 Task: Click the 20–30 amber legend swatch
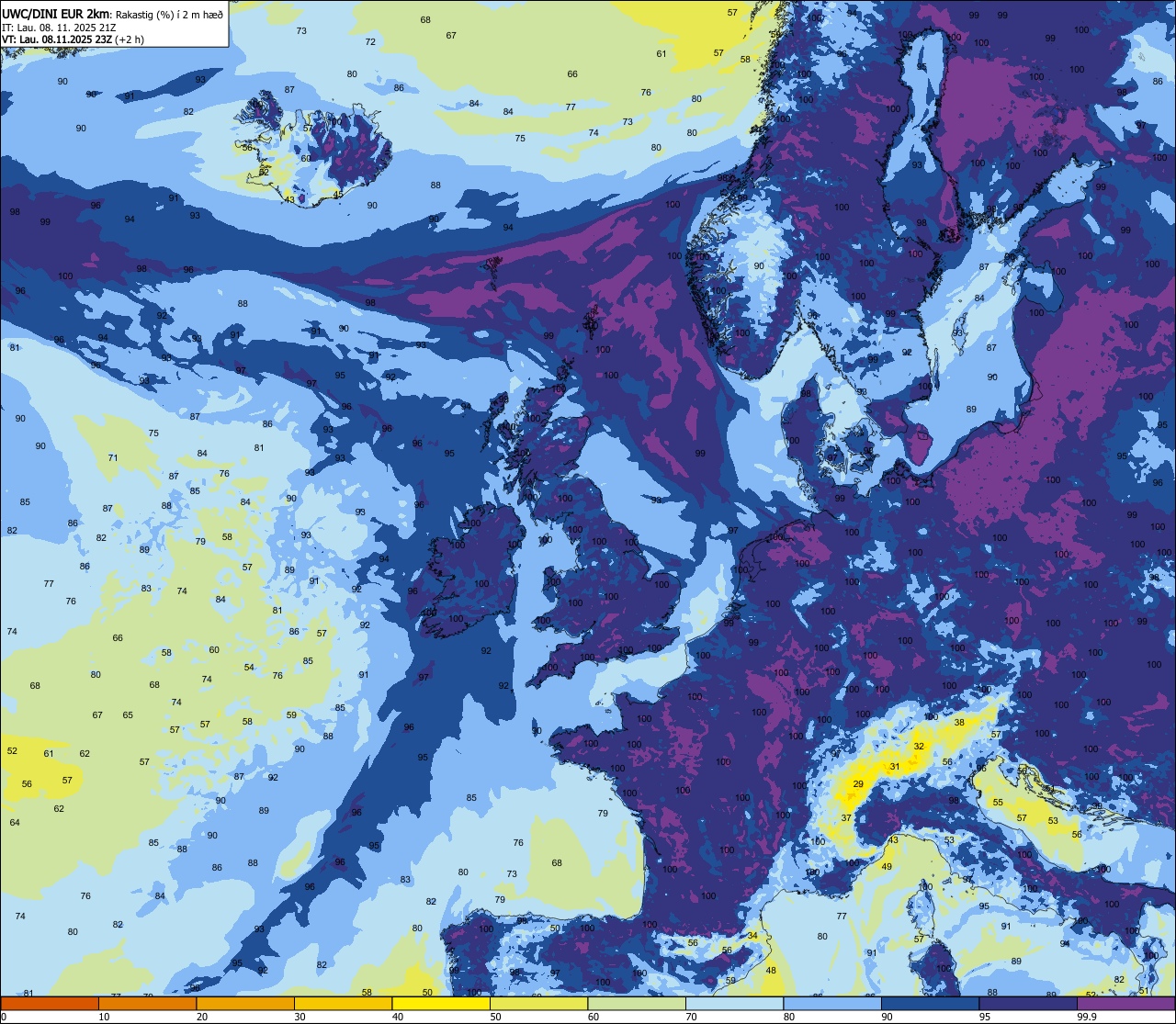245,1003
